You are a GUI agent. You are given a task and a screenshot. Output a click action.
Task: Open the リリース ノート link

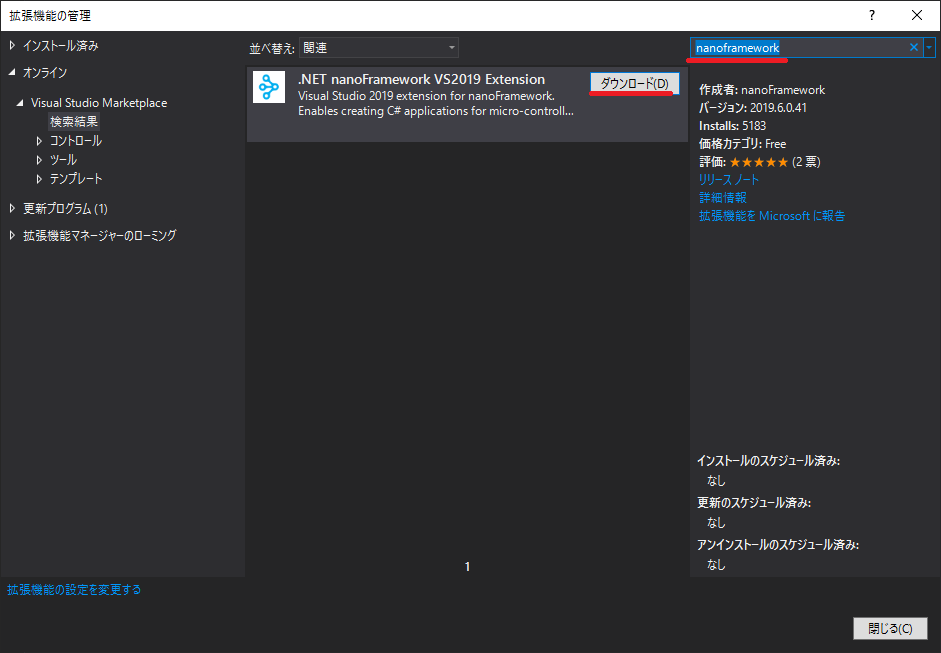click(x=729, y=179)
